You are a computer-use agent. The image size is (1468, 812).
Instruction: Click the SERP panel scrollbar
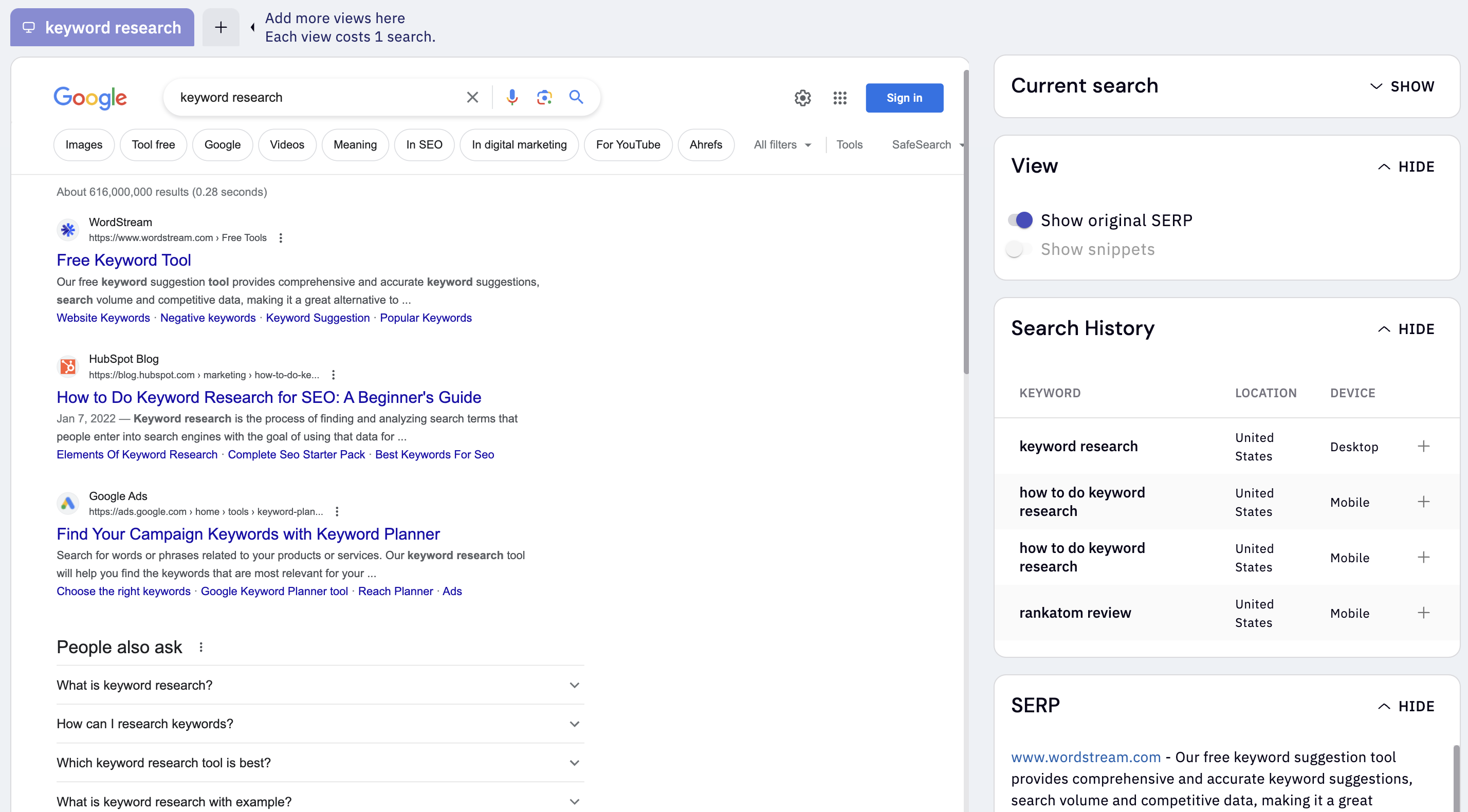pos(1456,778)
